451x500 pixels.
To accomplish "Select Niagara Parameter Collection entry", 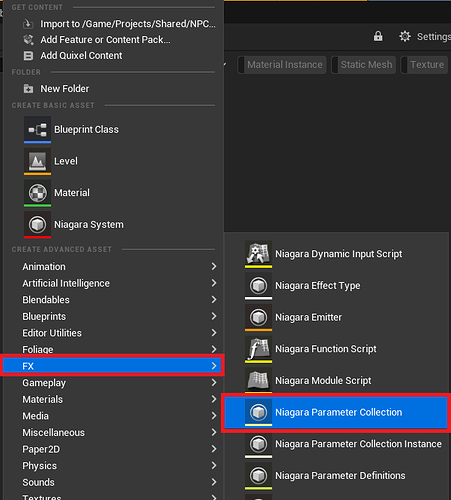I will click(x=336, y=412).
